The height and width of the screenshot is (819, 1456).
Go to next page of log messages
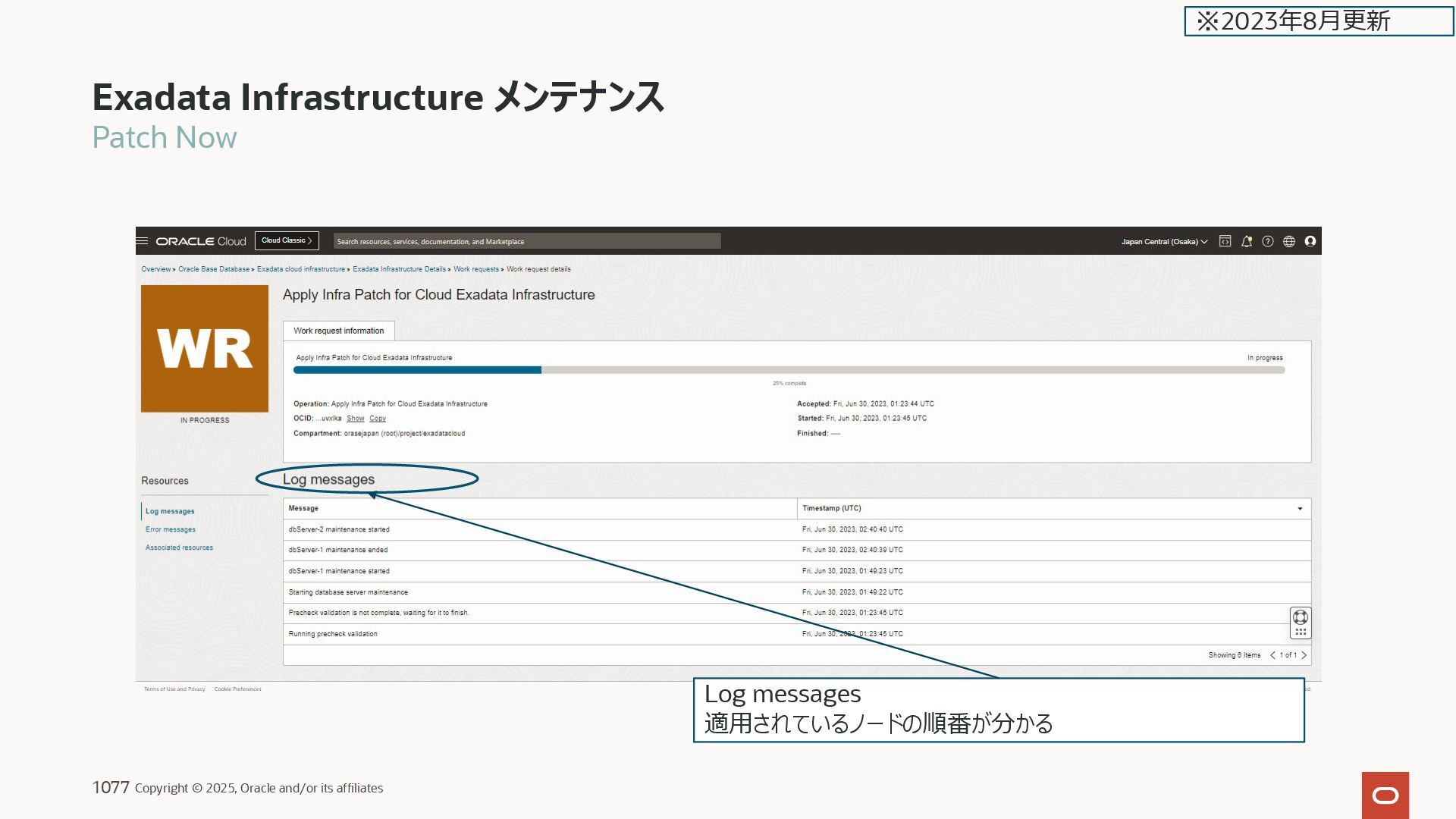1304,655
